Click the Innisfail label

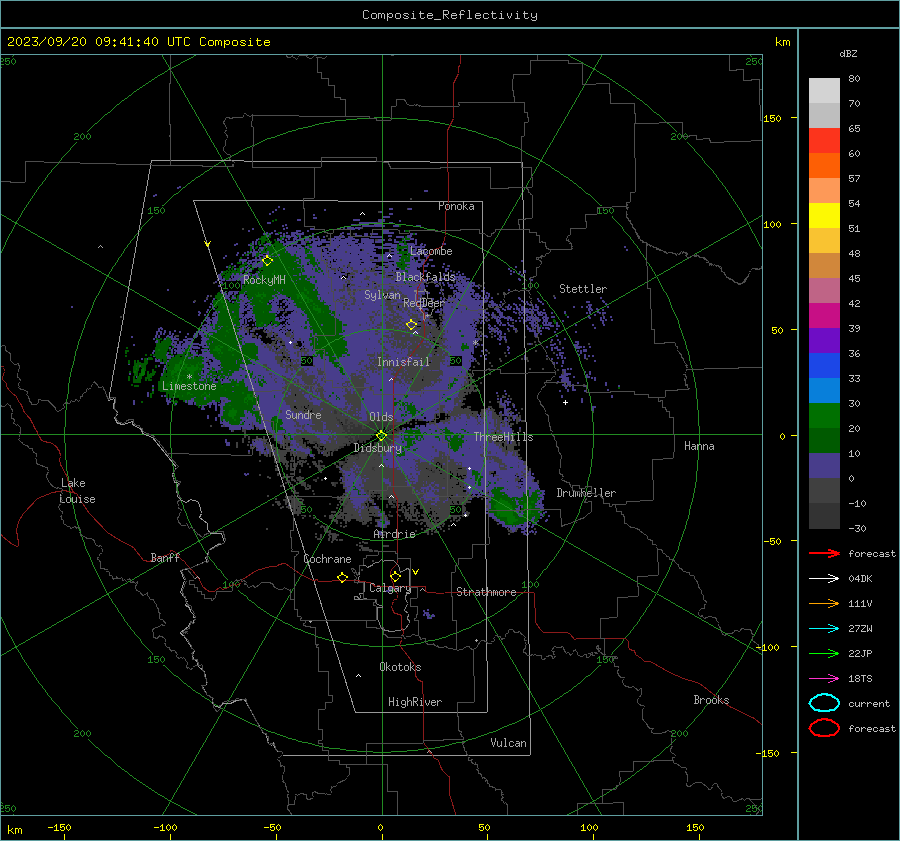[403, 362]
